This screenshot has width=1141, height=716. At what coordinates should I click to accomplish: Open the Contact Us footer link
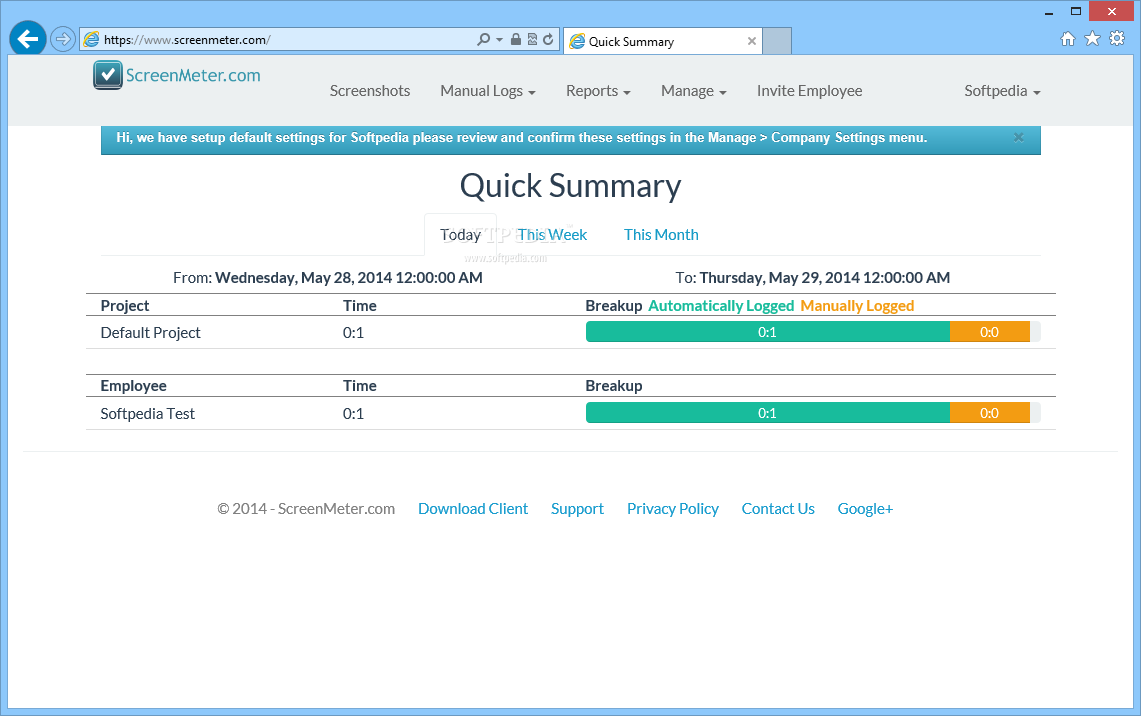(778, 509)
